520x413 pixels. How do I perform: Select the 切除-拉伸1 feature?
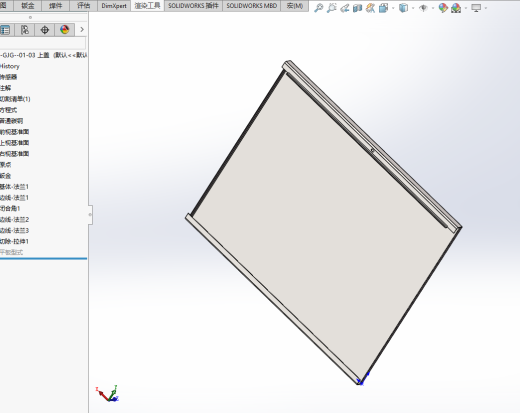pyautogui.click(x=15, y=241)
